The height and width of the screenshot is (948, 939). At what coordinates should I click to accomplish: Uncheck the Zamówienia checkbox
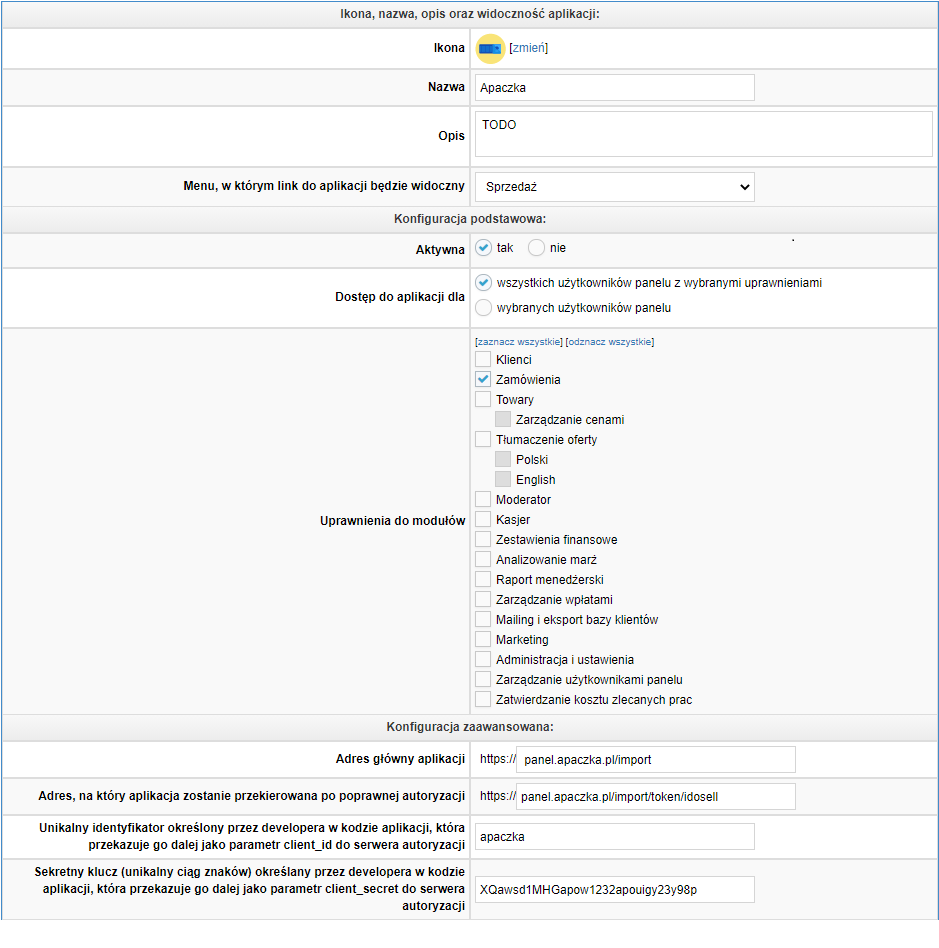(x=483, y=380)
